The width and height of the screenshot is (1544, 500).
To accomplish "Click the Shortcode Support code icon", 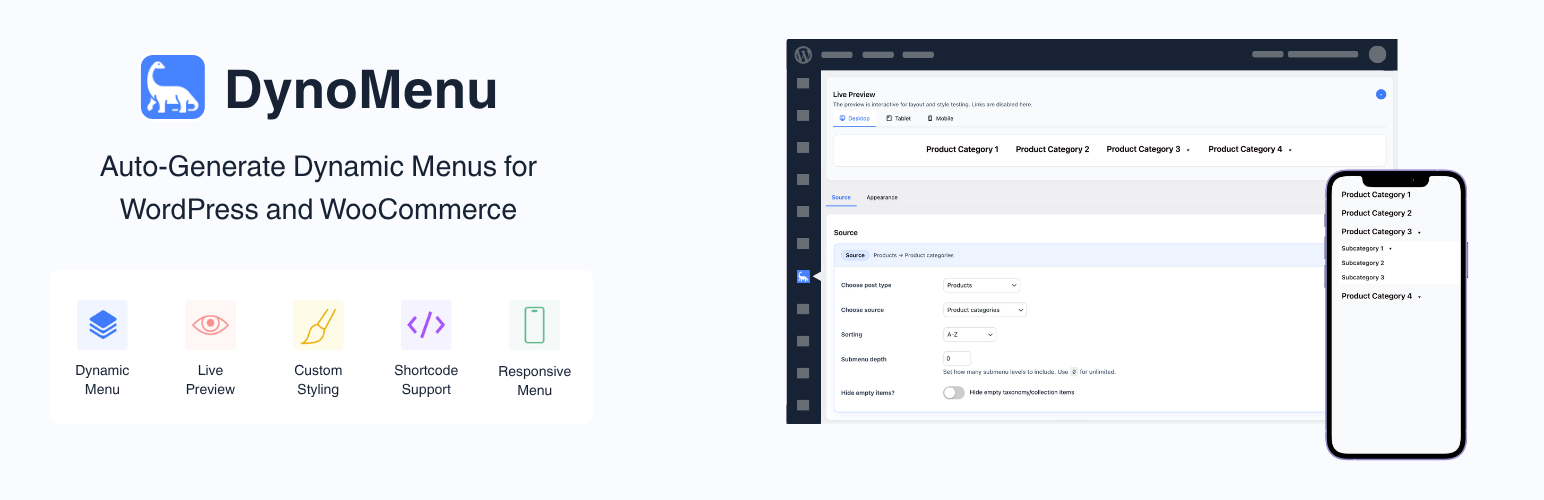I will 426,325.
